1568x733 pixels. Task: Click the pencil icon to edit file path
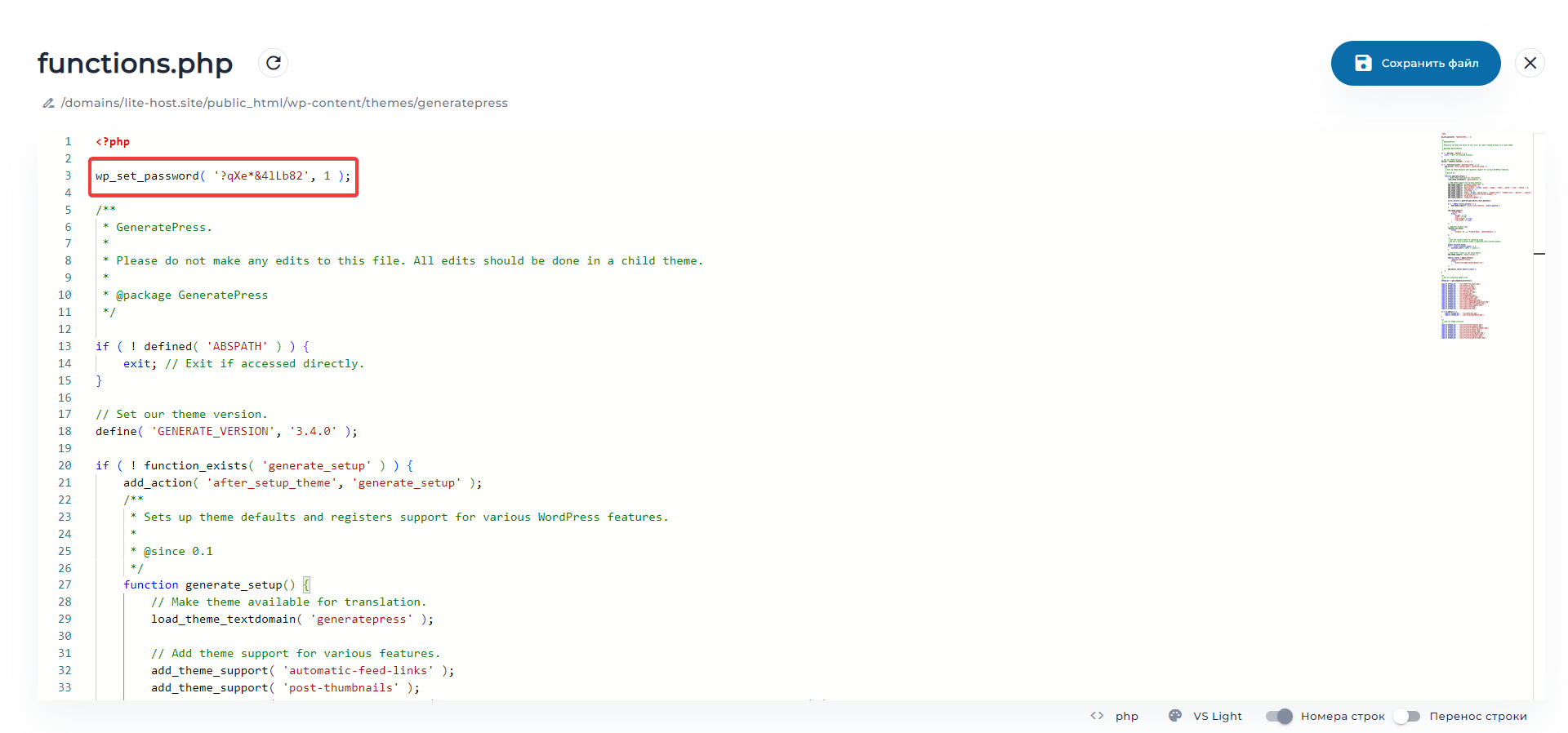pyautogui.click(x=48, y=103)
